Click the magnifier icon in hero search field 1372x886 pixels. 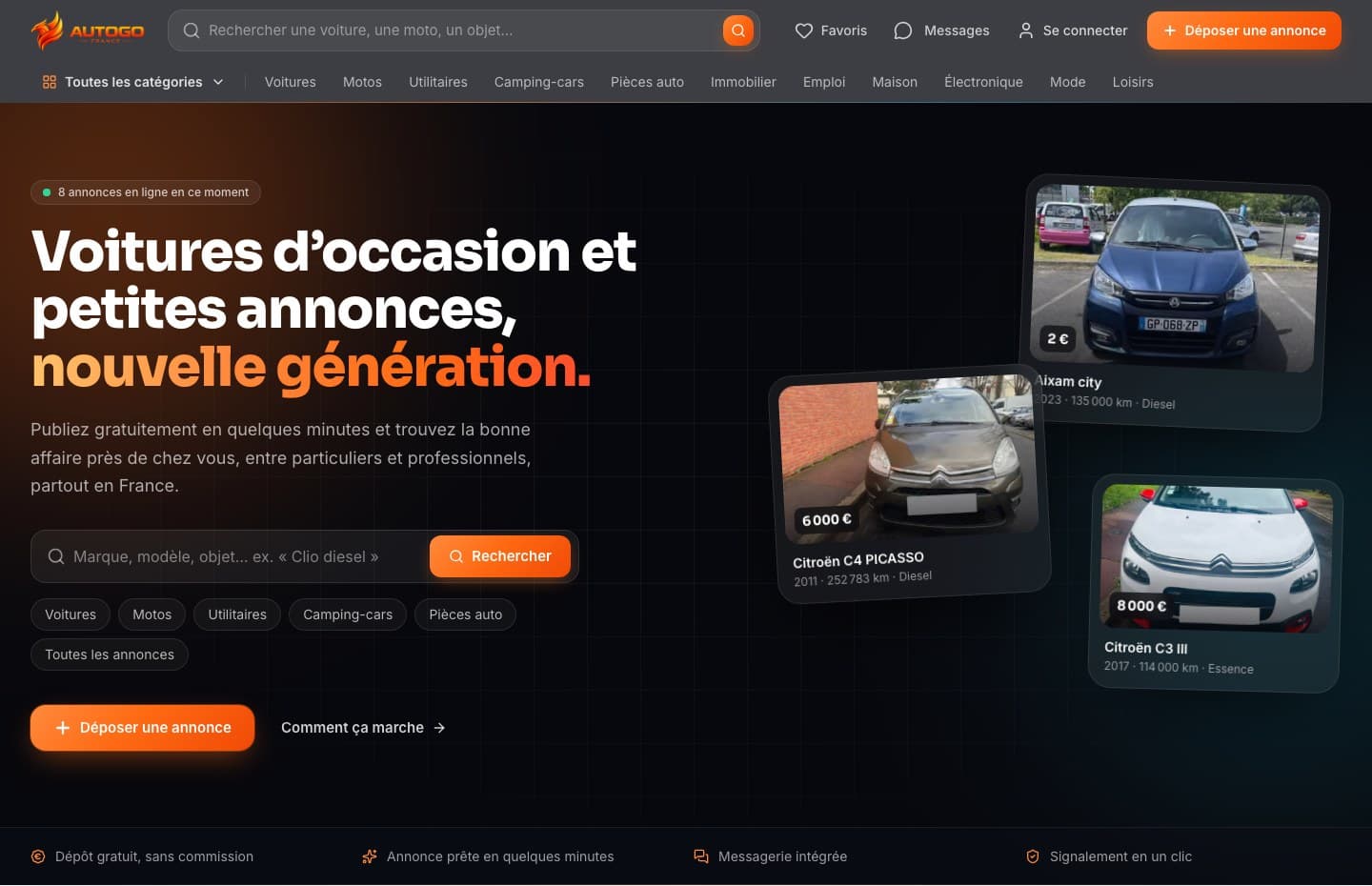pos(56,556)
